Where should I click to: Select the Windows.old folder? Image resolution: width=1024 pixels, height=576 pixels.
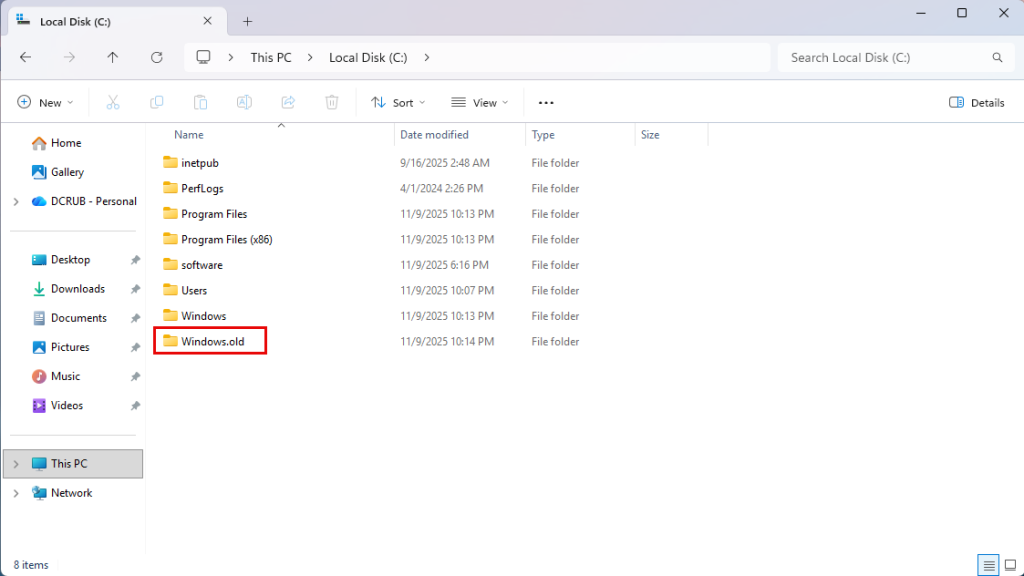(x=212, y=342)
